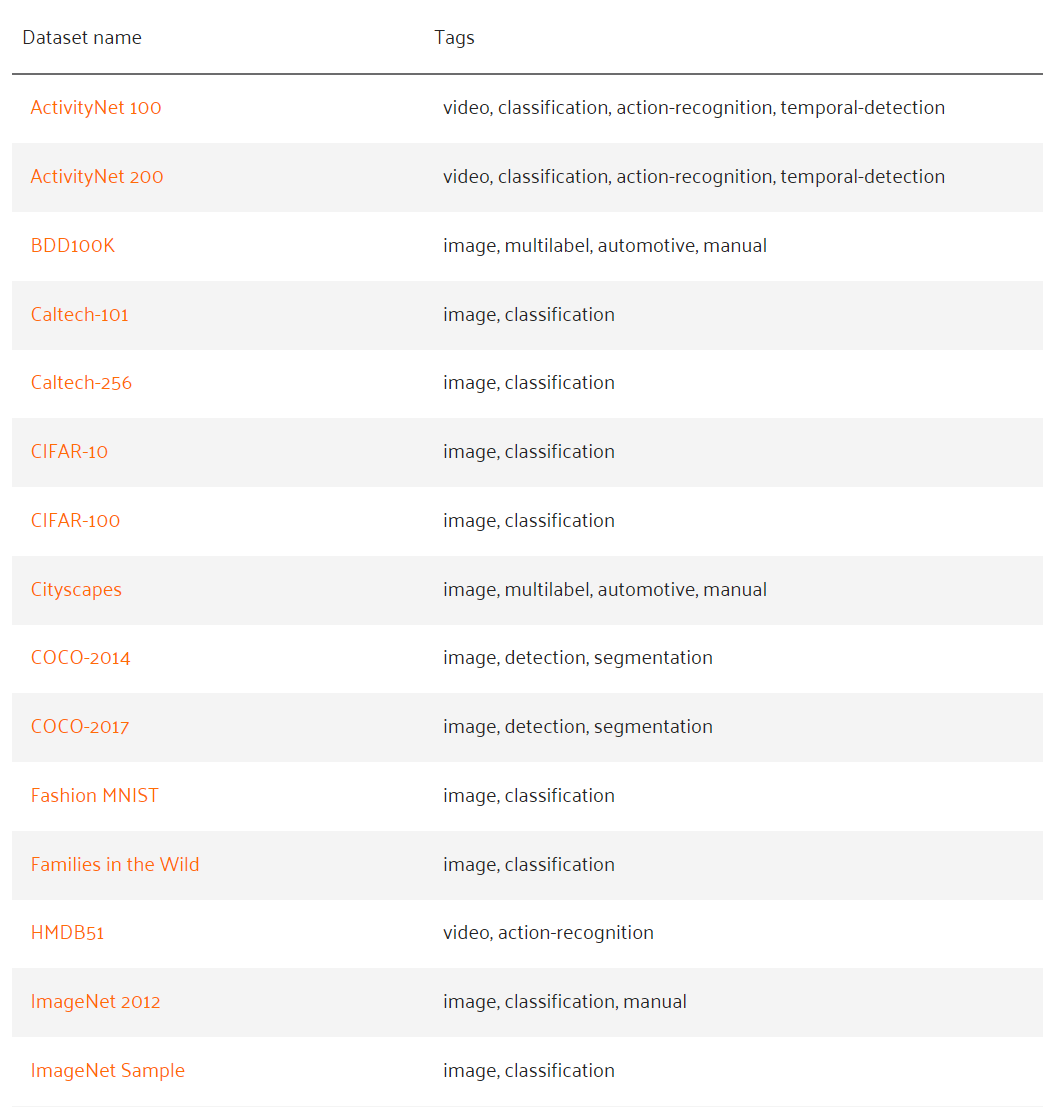Click the Cityscapes dataset link
Screen dimensions: 1063x1107
[x=76, y=590]
